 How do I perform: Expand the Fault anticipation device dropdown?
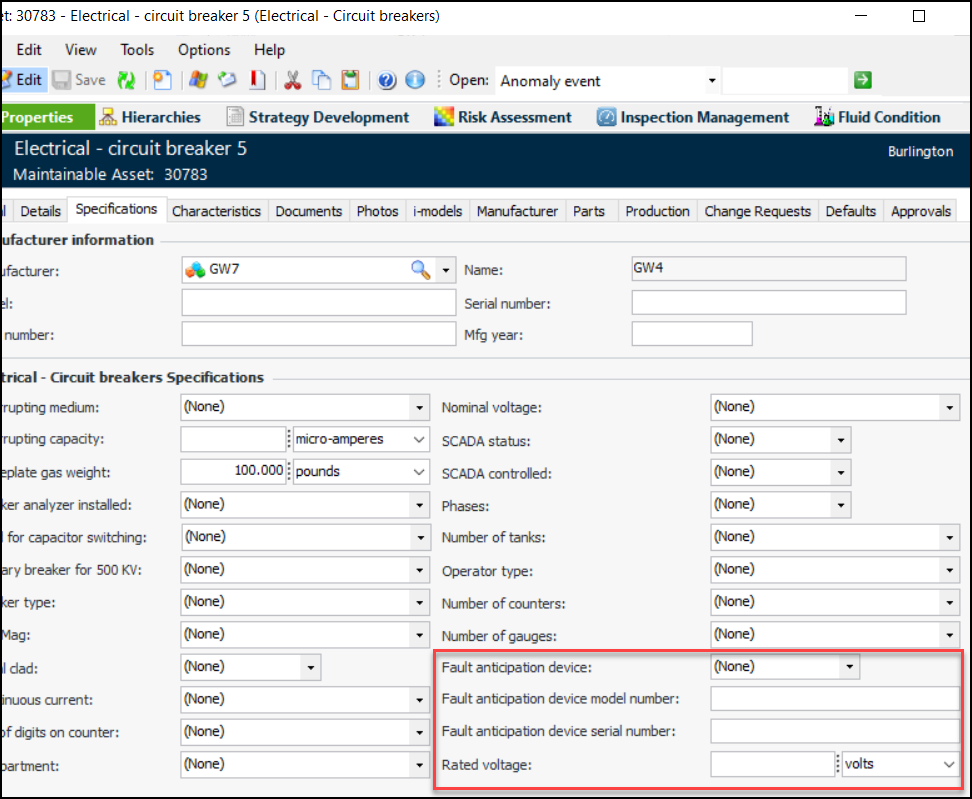pos(849,666)
